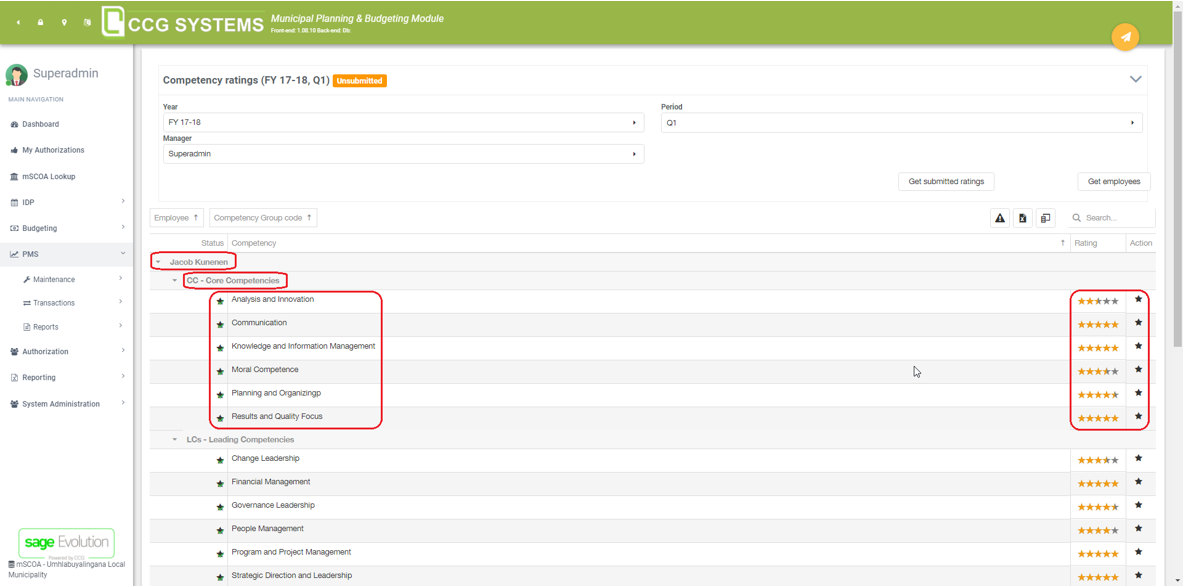Click the lock icon in the header
The image size is (1186, 587).
[x=41, y=22]
